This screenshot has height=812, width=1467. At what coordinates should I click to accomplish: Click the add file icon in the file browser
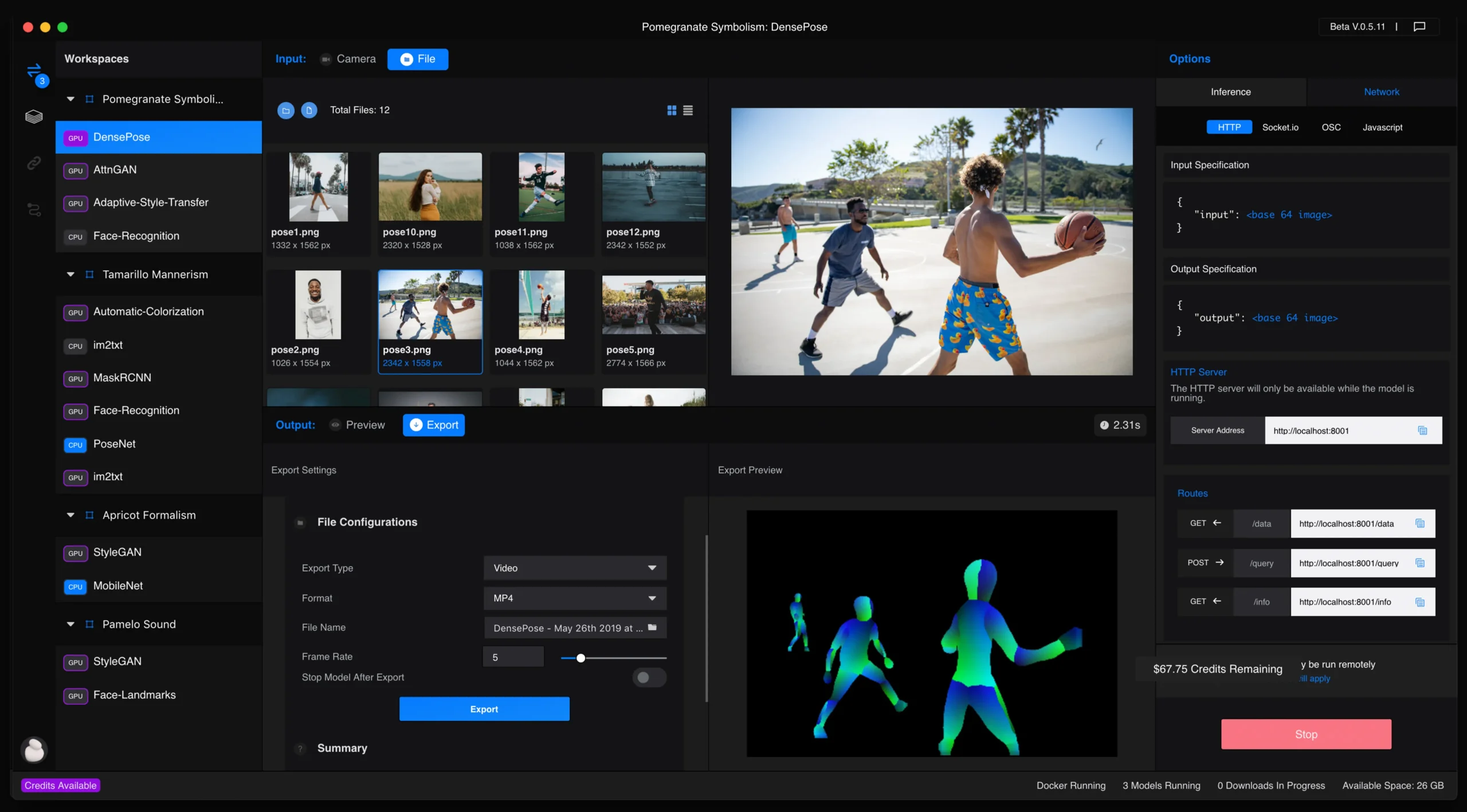click(309, 110)
